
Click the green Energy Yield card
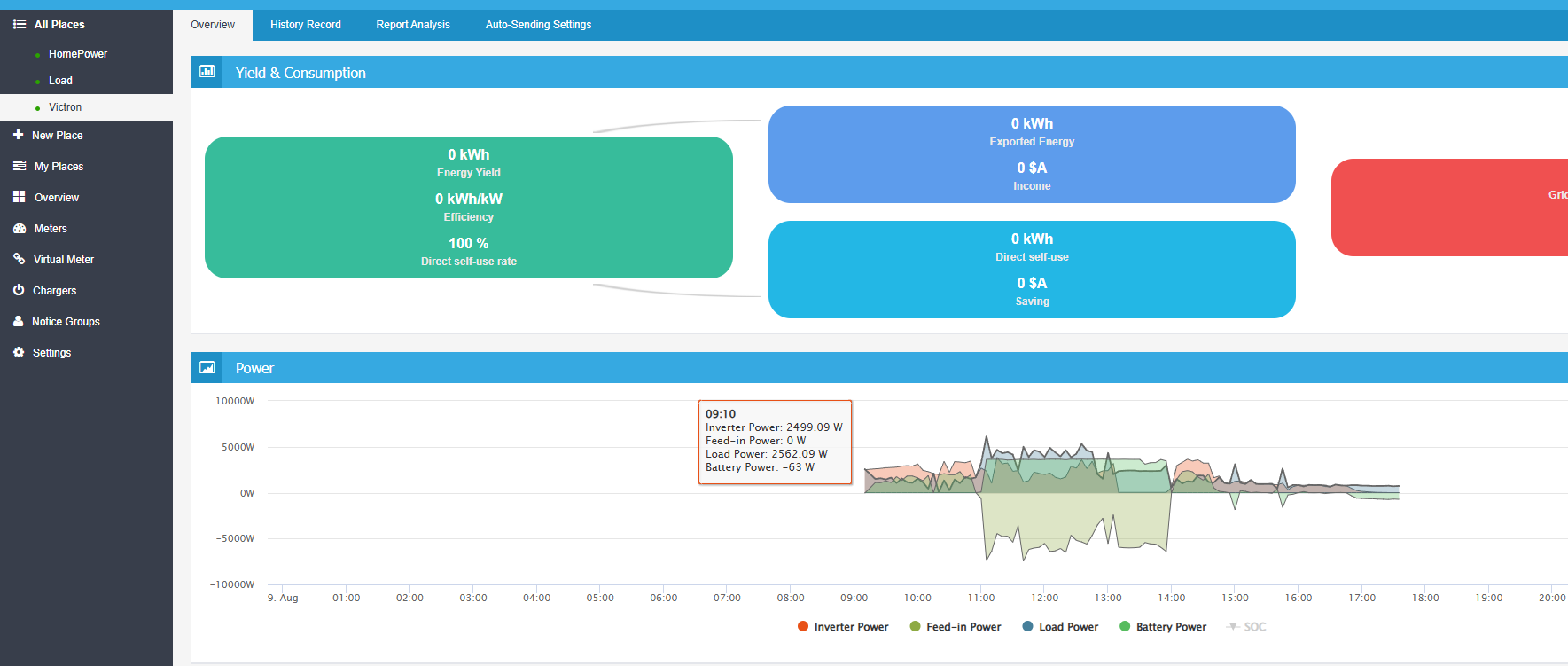469,208
